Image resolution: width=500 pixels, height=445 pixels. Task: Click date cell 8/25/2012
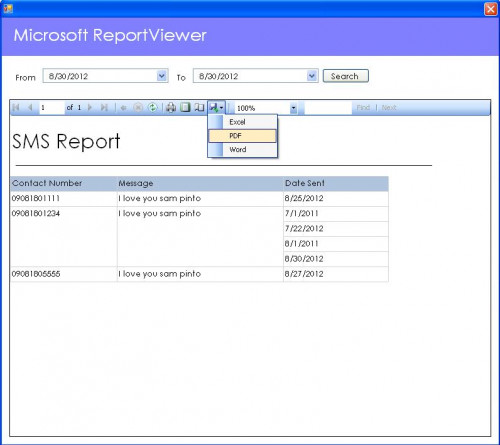(x=336, y=199)
